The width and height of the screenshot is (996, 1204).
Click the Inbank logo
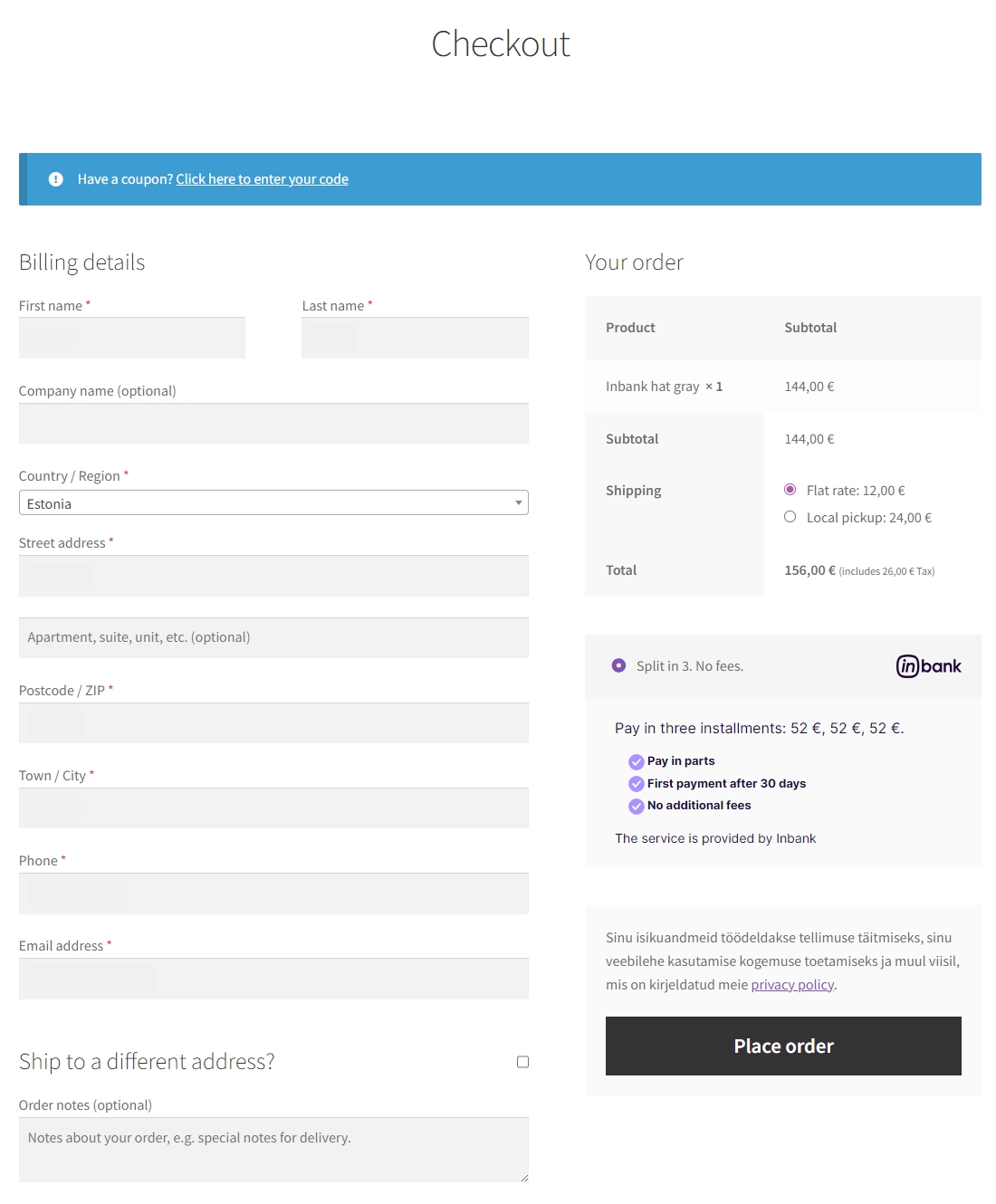tap(928, 666)
